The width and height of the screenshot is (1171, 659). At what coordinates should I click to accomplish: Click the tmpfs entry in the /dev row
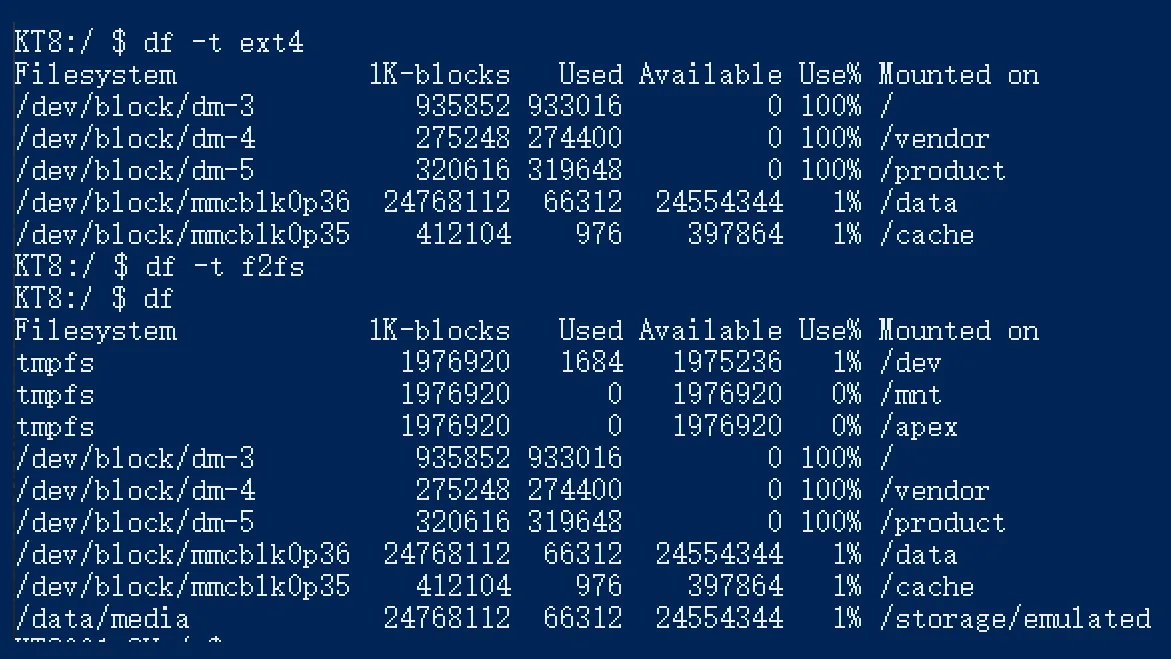click(x=55, y=363)
